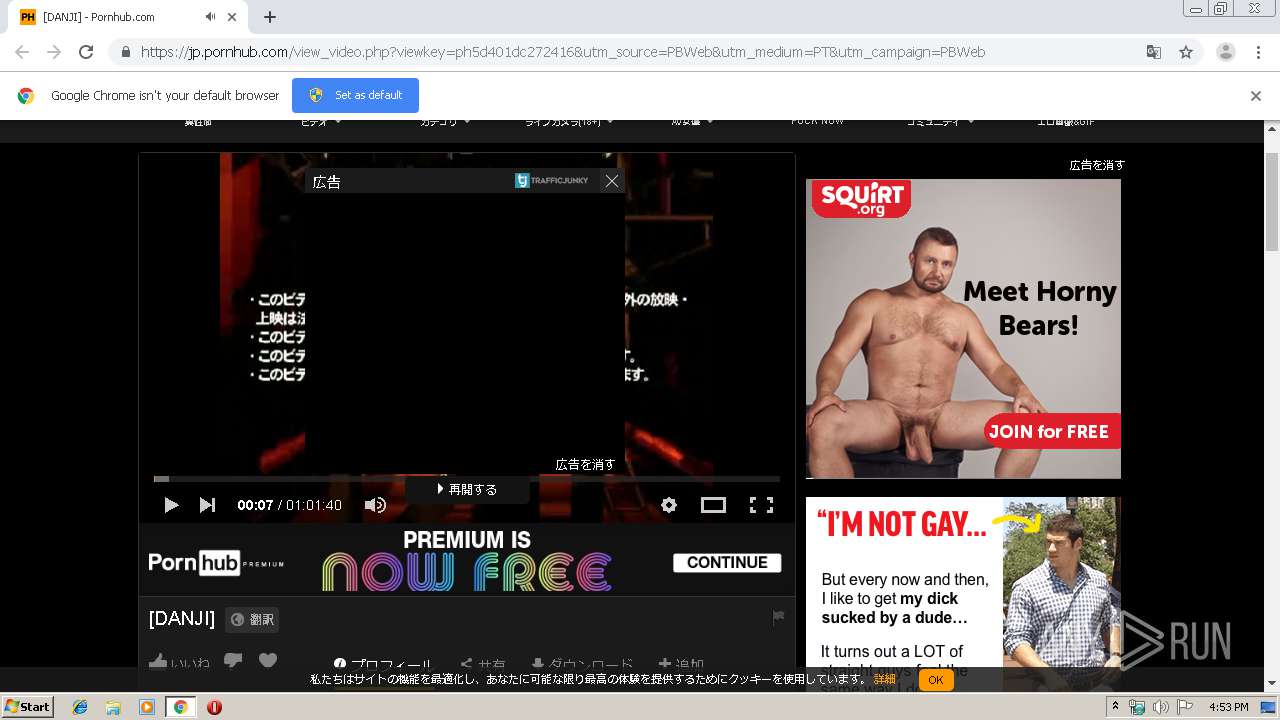
Task: Open the Chrome profile avatar
Action: 1226,52
